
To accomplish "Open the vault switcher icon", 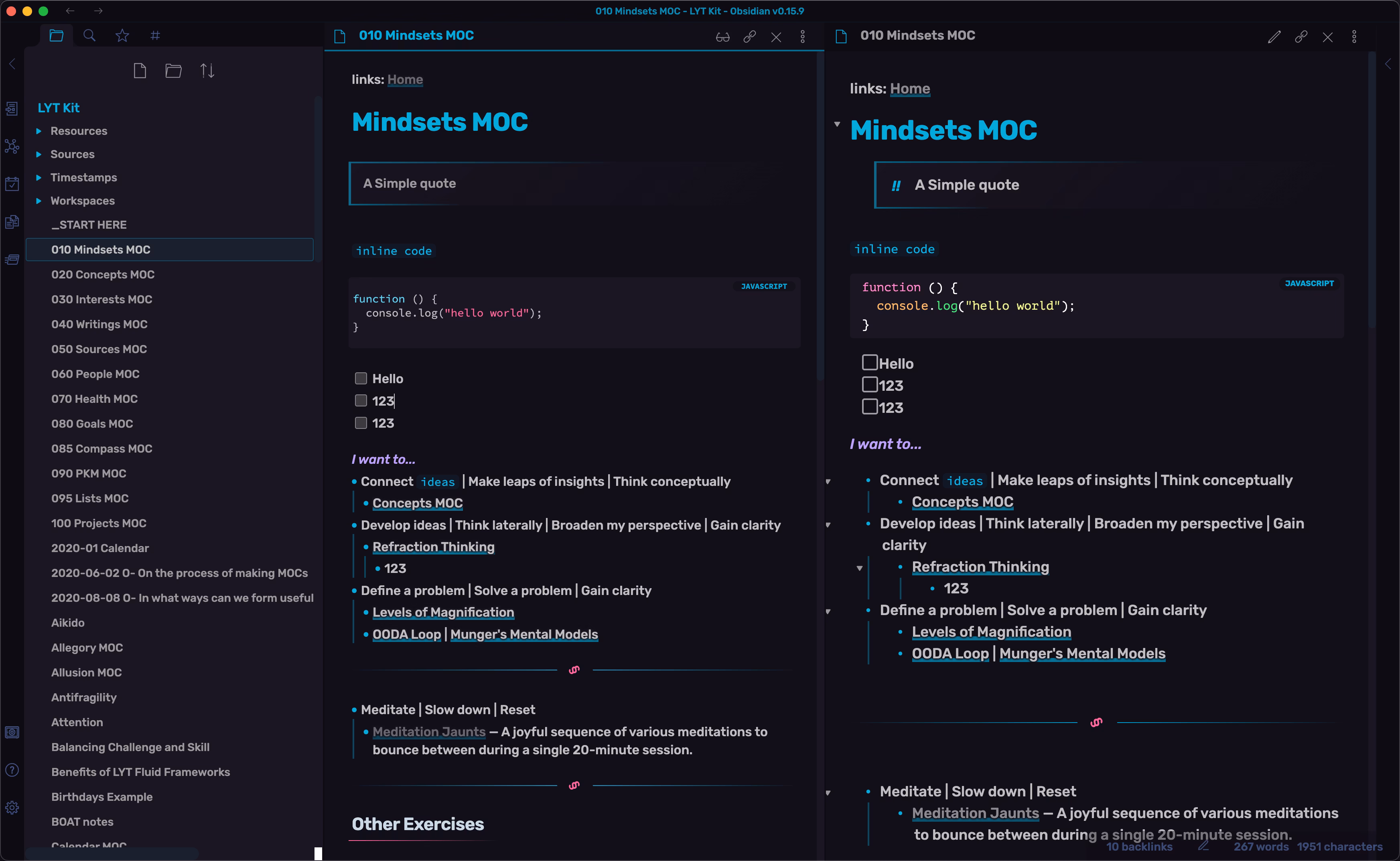I will coord(12,732).
